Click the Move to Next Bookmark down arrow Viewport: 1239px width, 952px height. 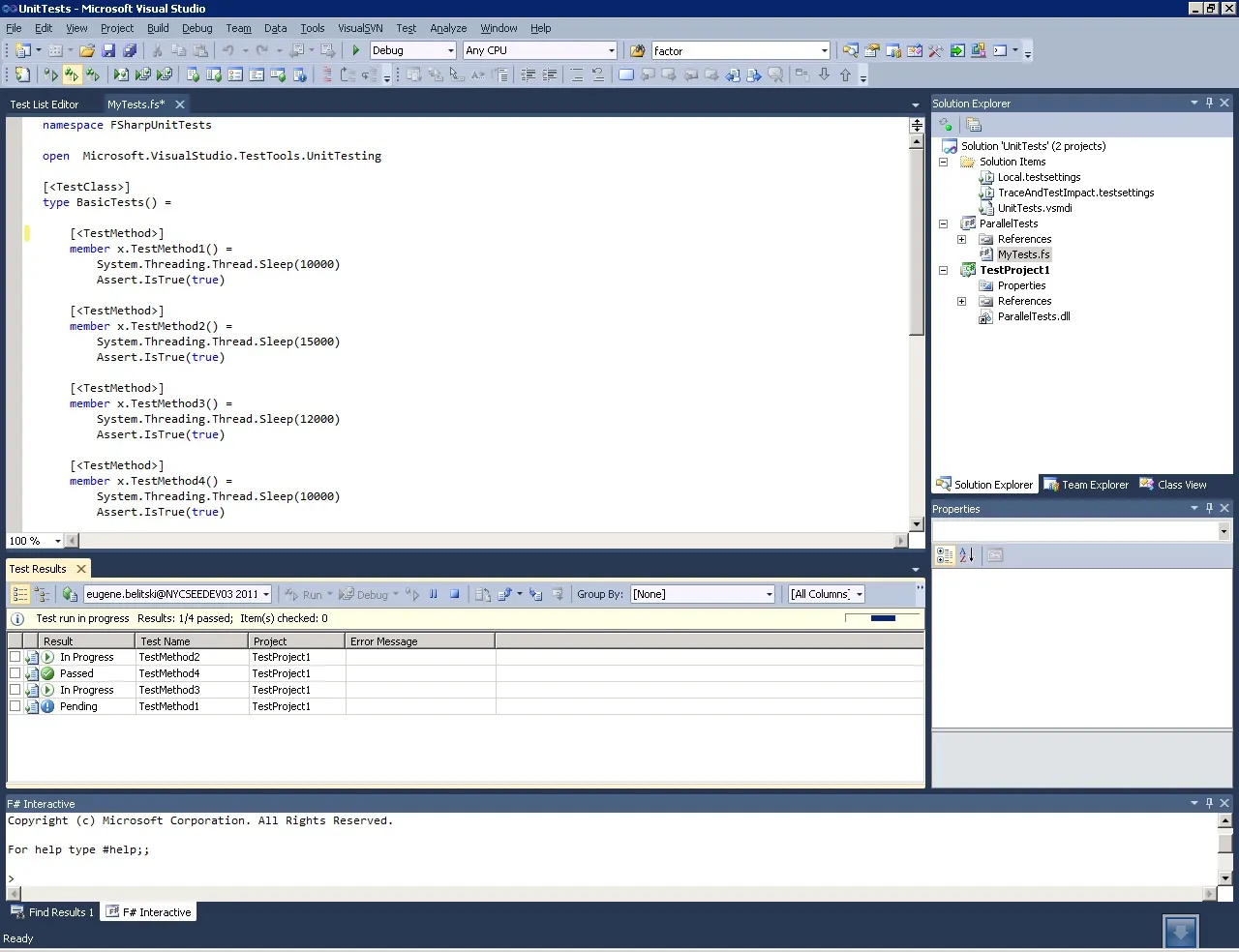click(824, 74)
